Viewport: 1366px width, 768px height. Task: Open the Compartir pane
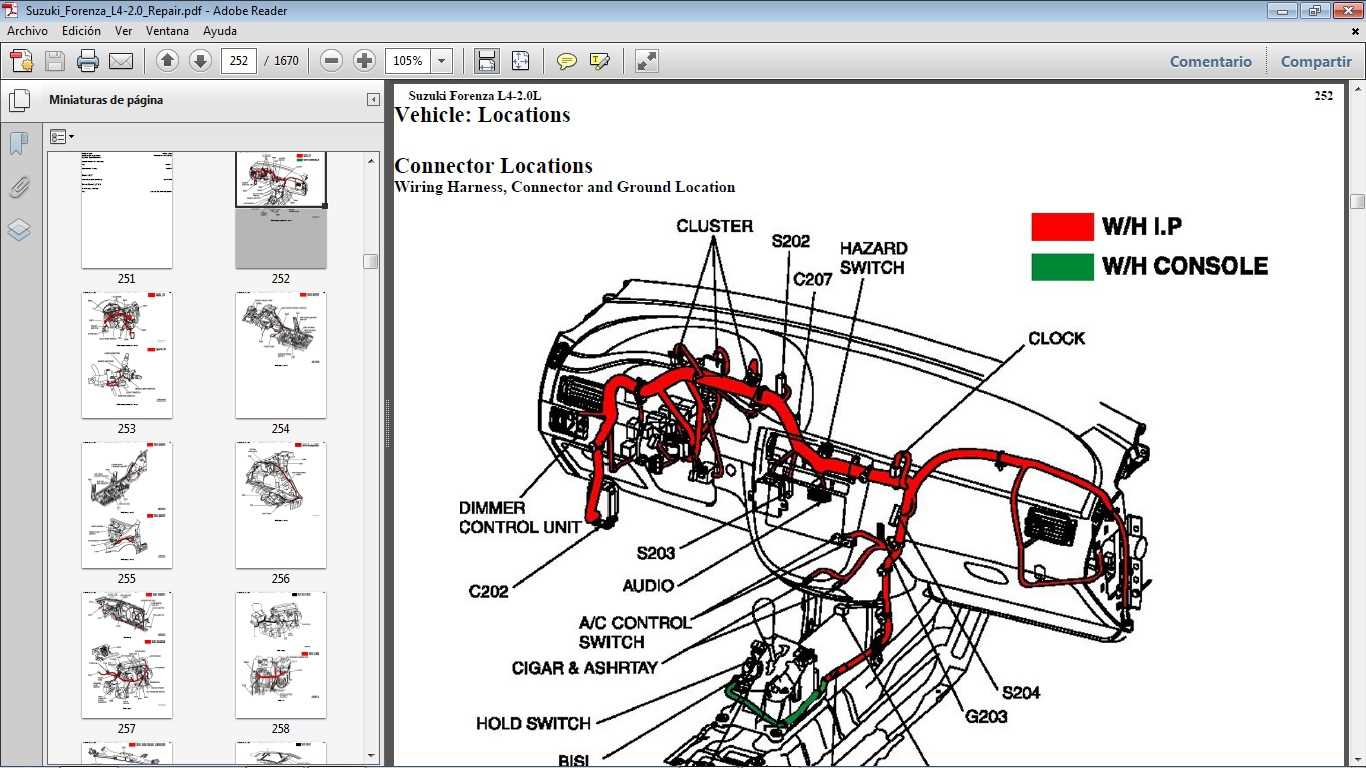click(x=1316, y=61)
